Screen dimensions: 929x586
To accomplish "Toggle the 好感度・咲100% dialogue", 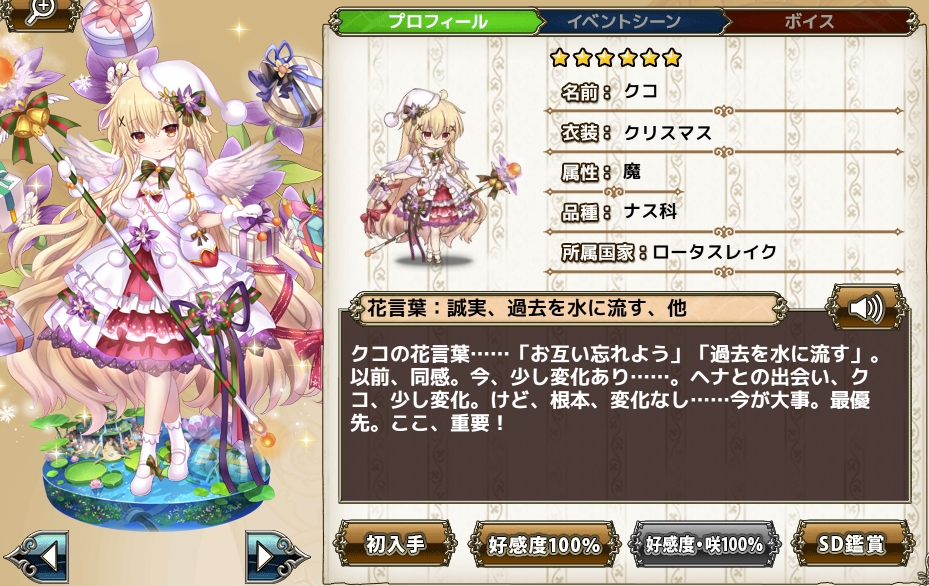I will click(x=704, y=545).
